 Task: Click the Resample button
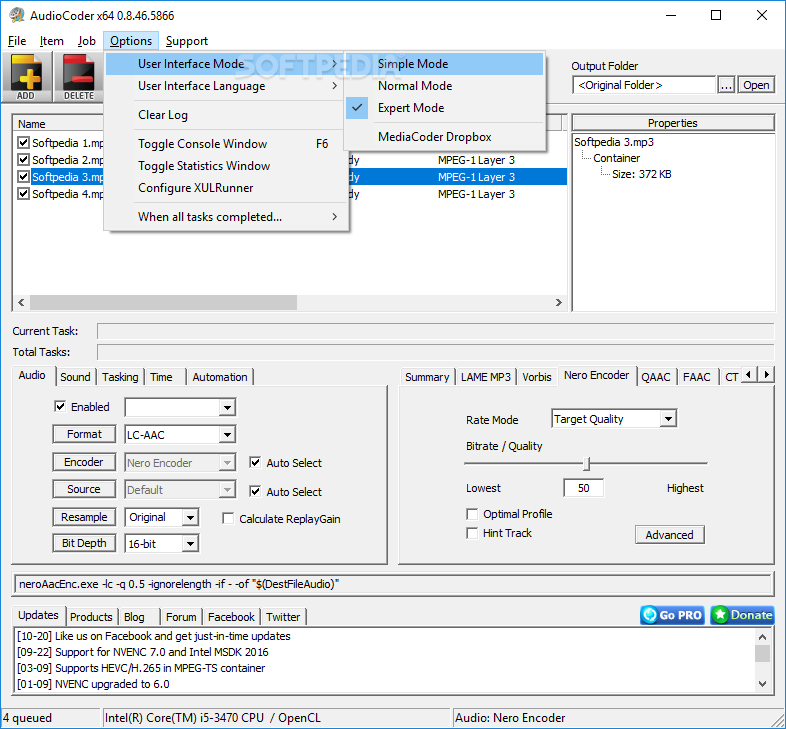(84, 517)
